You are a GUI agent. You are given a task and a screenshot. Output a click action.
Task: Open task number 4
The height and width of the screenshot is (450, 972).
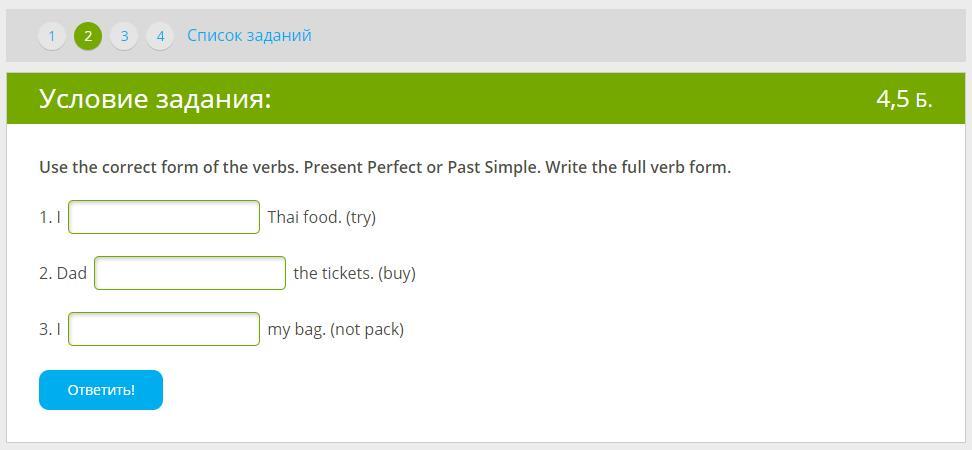tap(160, 36)
